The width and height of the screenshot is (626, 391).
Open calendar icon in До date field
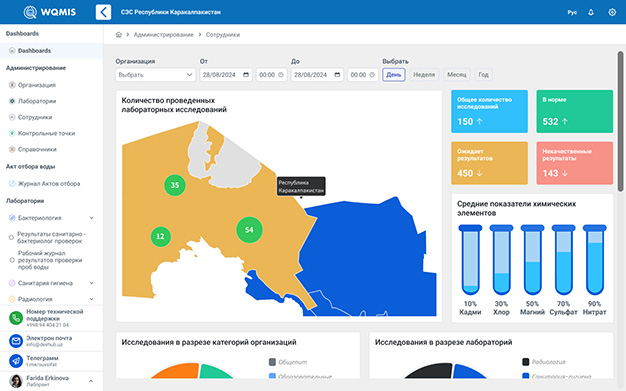click(x=337, y=75)
